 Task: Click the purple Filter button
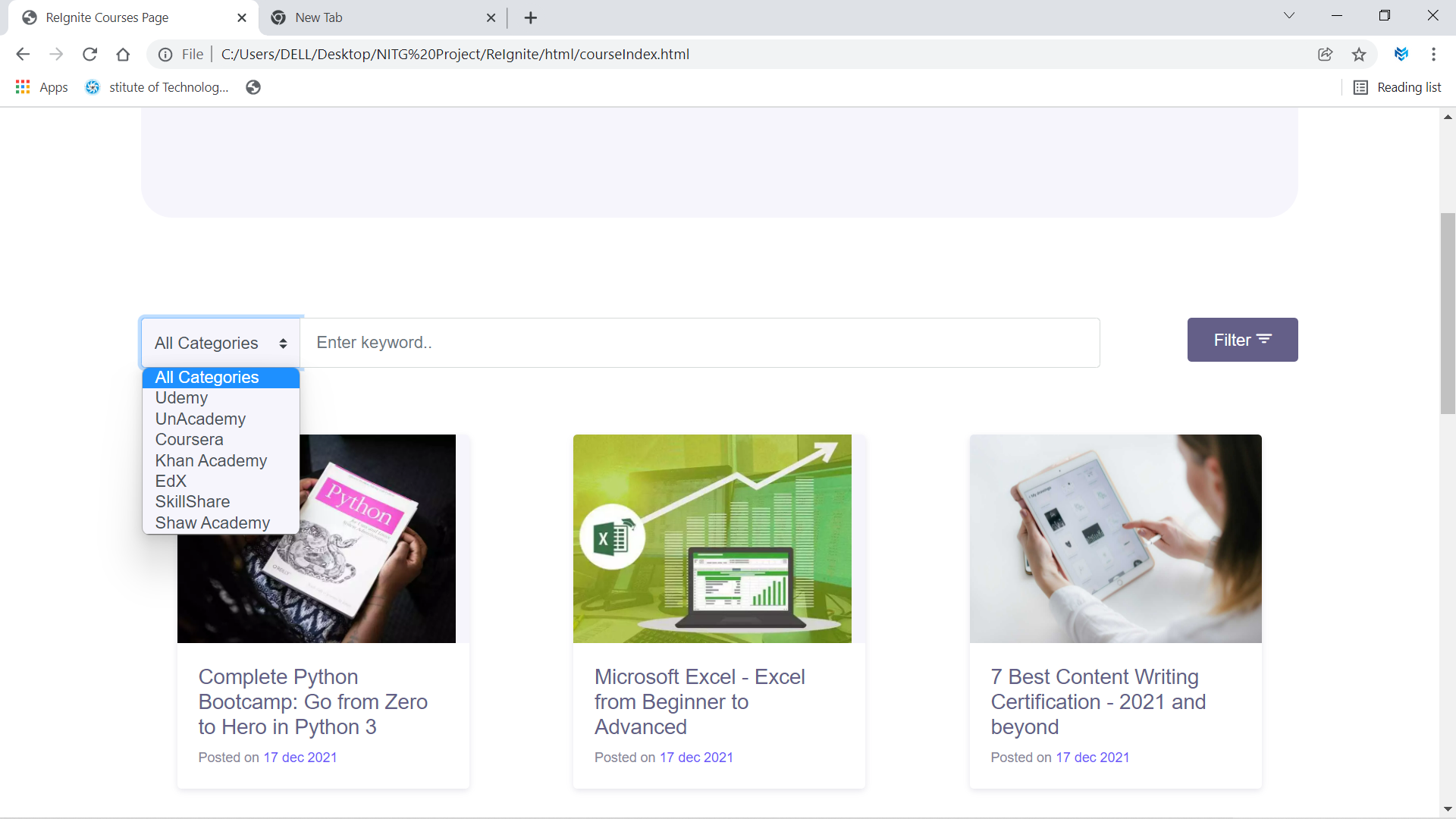(x=1242, y=340)
